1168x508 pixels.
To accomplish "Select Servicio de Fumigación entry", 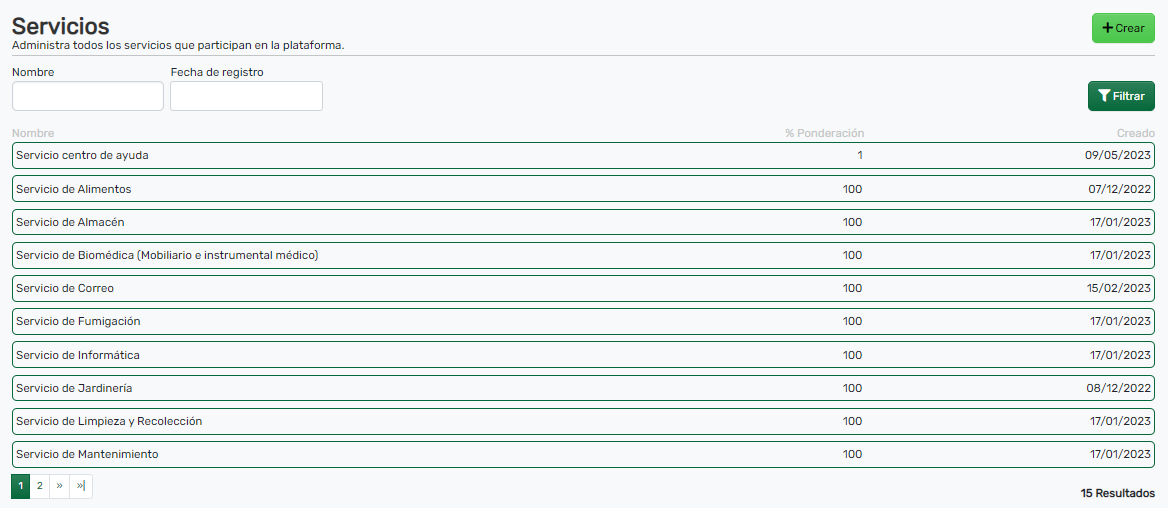I will [79, 321].
